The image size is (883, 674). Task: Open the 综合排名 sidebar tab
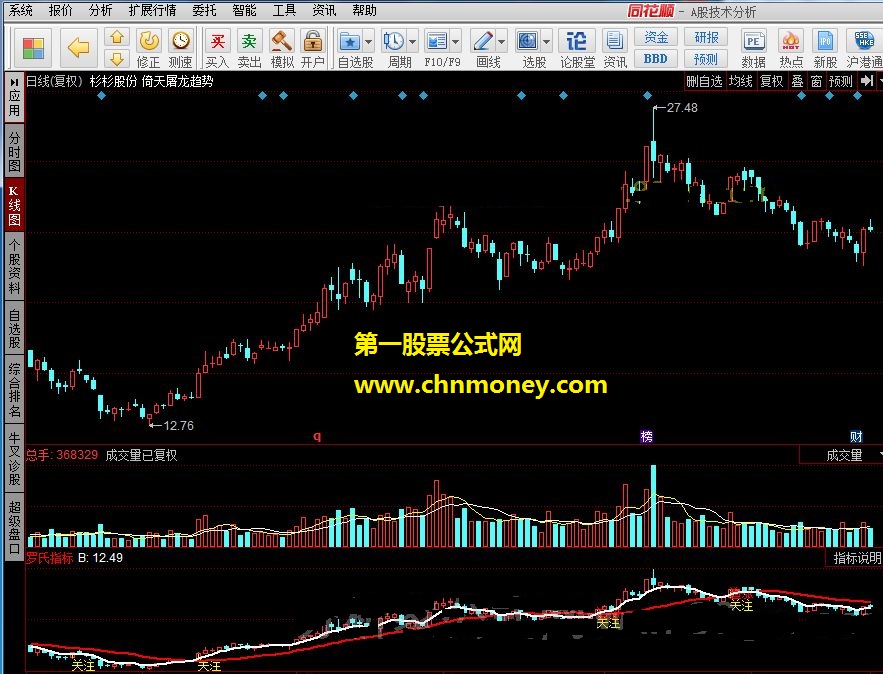[x=14, y=390]
